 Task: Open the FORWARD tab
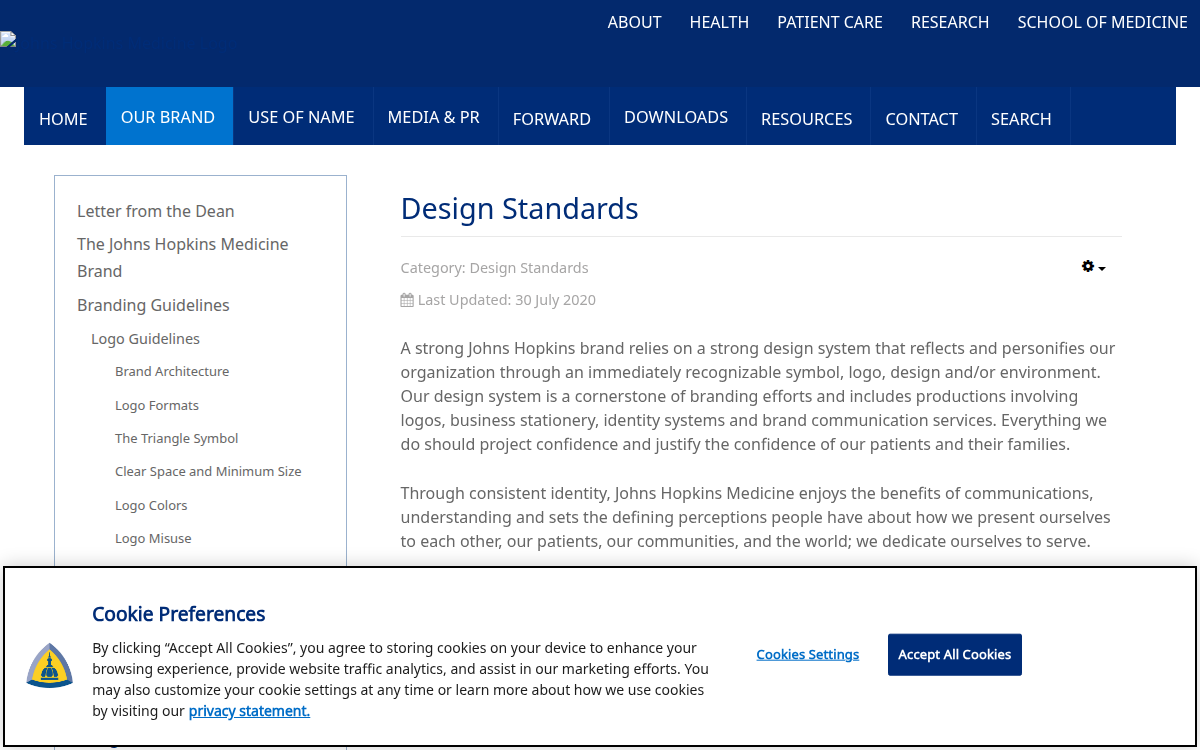coord(552,118)
